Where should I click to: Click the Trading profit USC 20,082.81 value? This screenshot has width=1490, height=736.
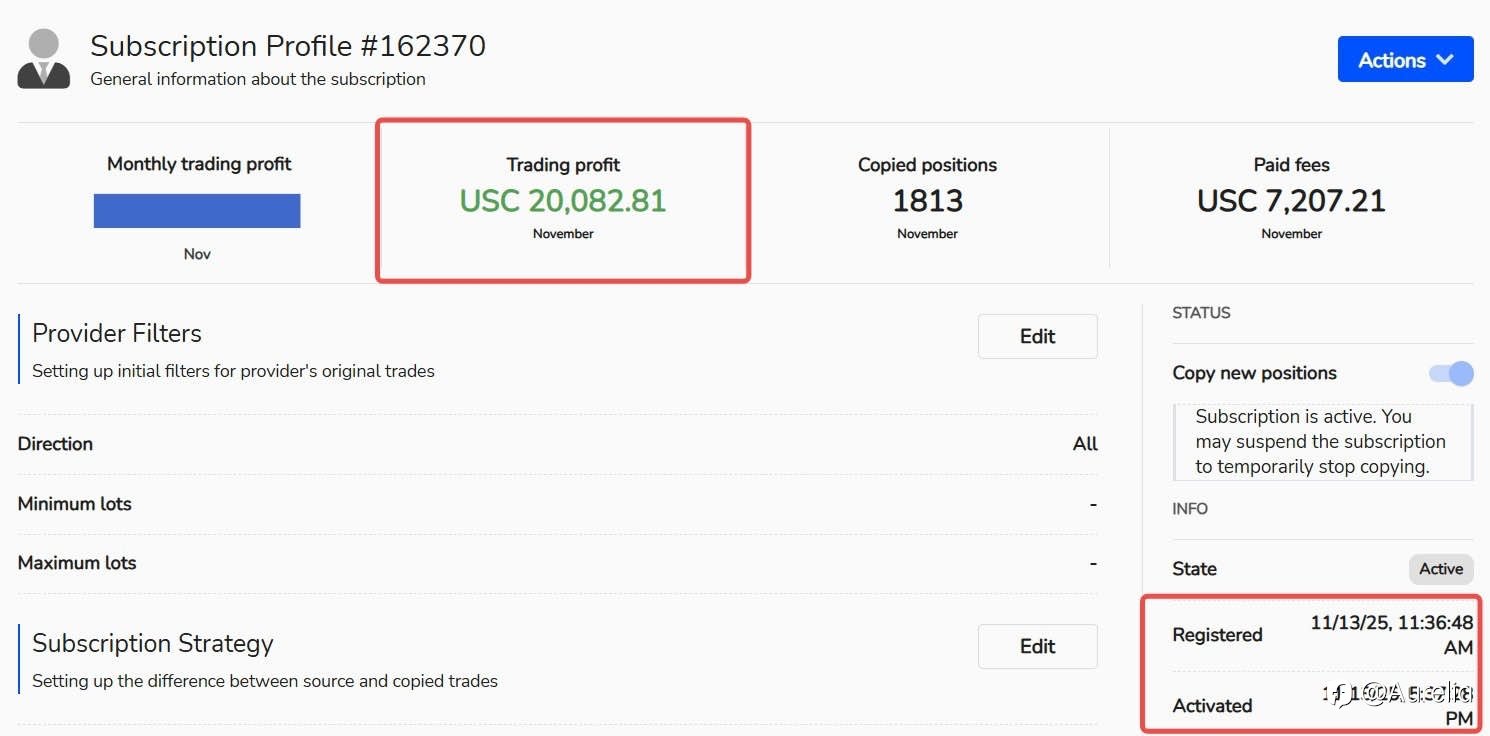pos(562,201)
